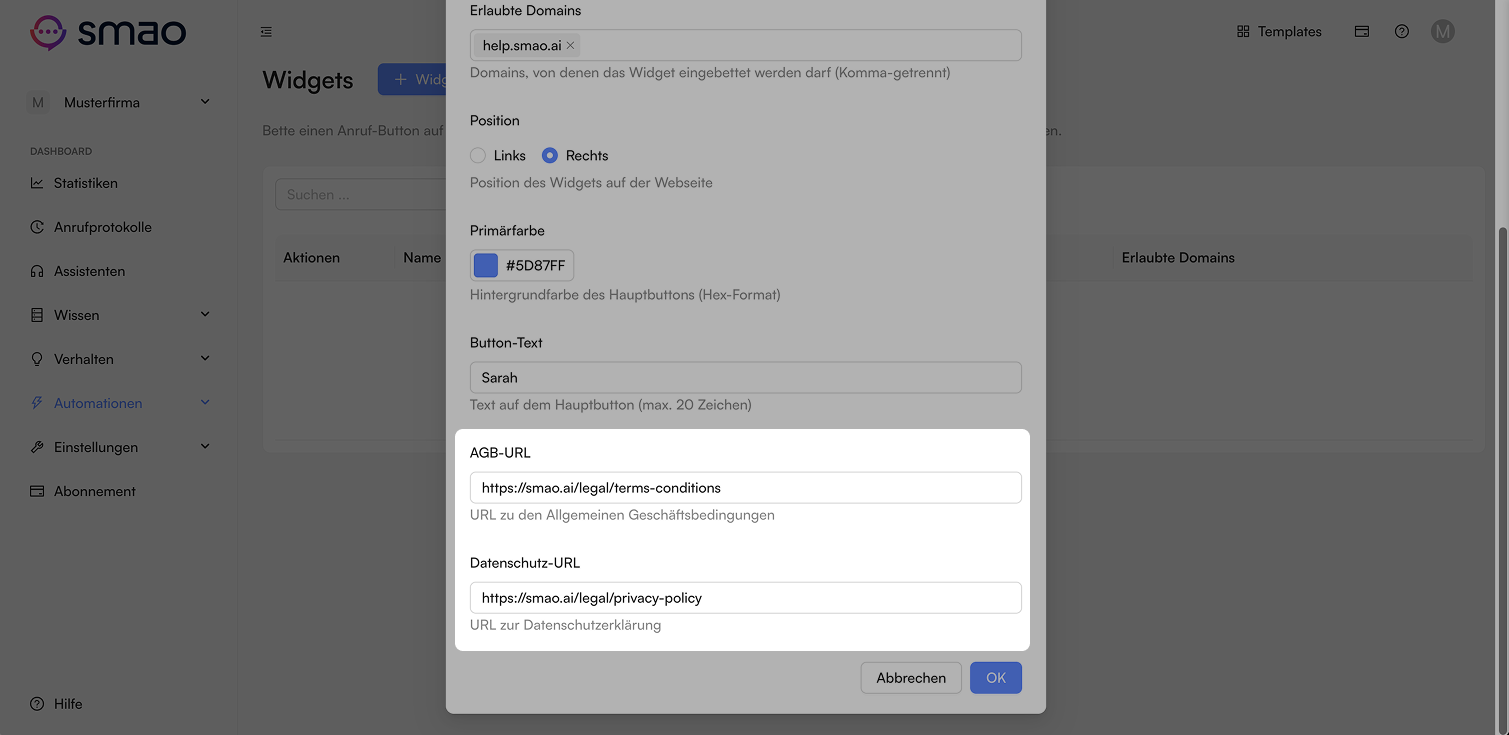This screenshot has height=735, width=1509.
Task: Select the Links position radio button
Action: [x=478, y=156]
